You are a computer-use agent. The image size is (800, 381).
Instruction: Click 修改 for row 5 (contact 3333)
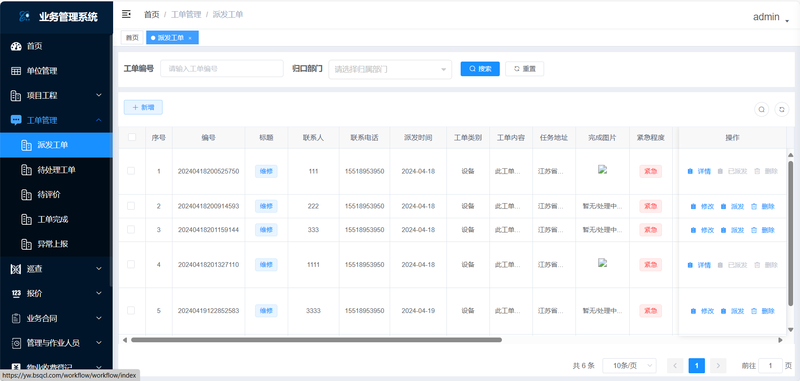click(702, 311)
